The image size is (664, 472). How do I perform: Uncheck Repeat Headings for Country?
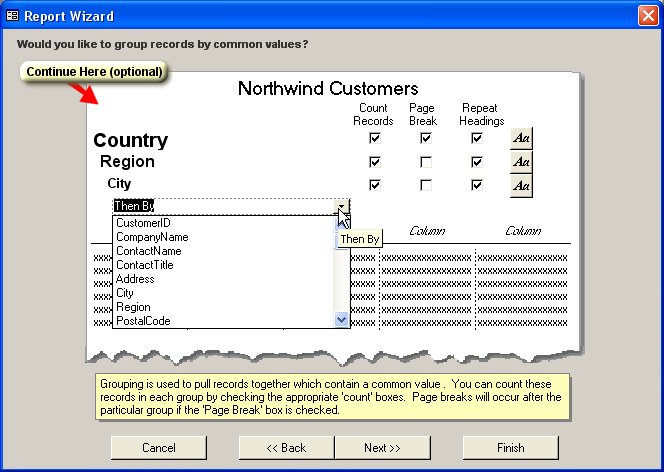pyautogui.click(x=476, y=138)
